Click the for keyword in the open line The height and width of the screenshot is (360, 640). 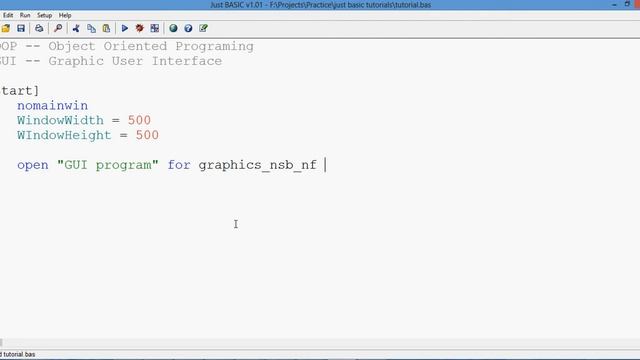tap(179, 165)
